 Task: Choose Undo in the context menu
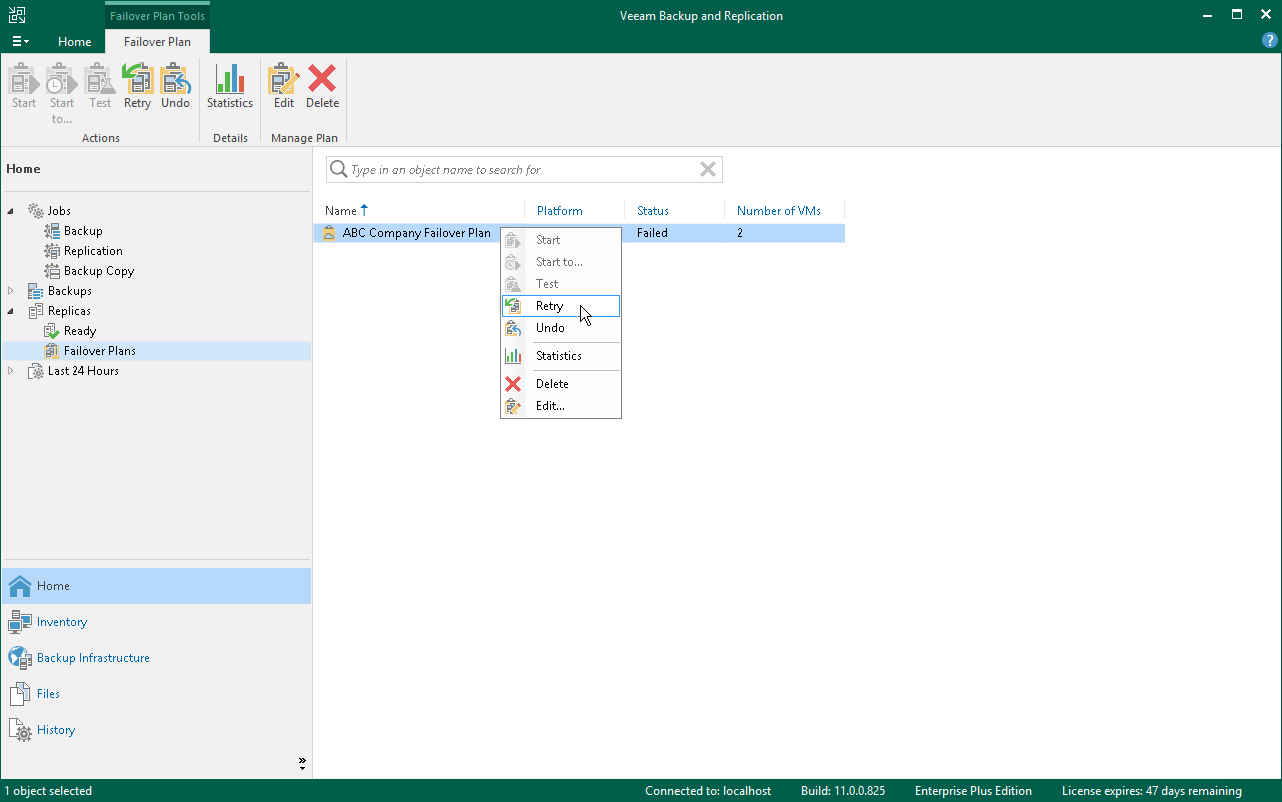point(561,328)
